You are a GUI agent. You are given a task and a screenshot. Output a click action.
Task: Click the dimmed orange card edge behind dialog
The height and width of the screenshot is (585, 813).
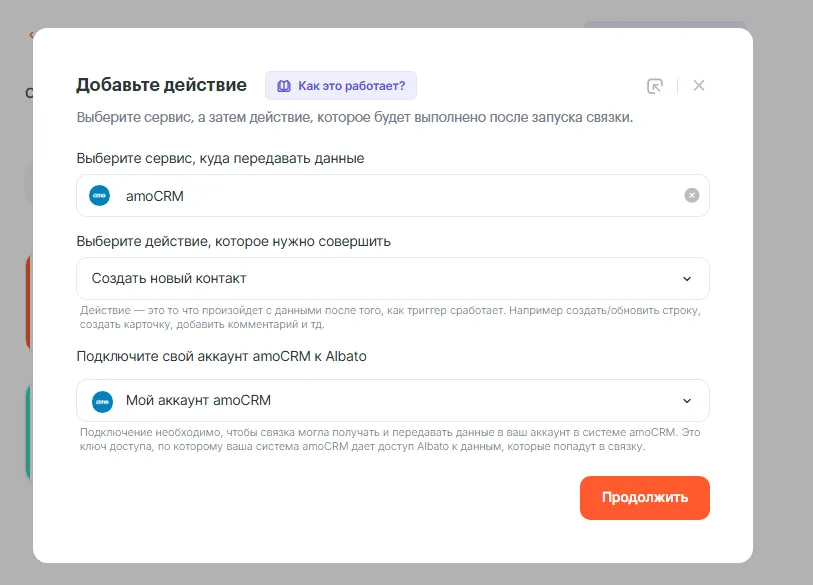[x=28, y=300]
